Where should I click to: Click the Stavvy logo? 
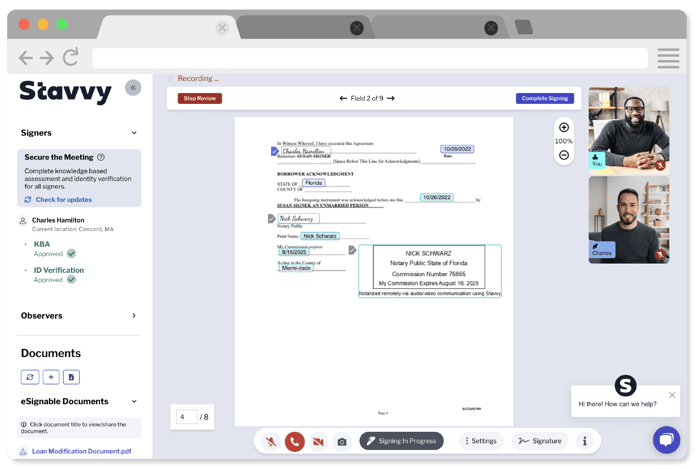(x=65, y=91)
